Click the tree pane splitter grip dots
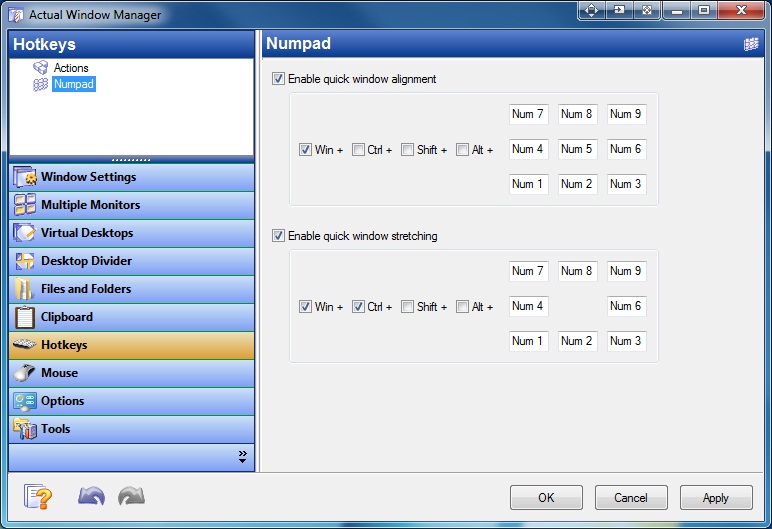 pos(131,160)
